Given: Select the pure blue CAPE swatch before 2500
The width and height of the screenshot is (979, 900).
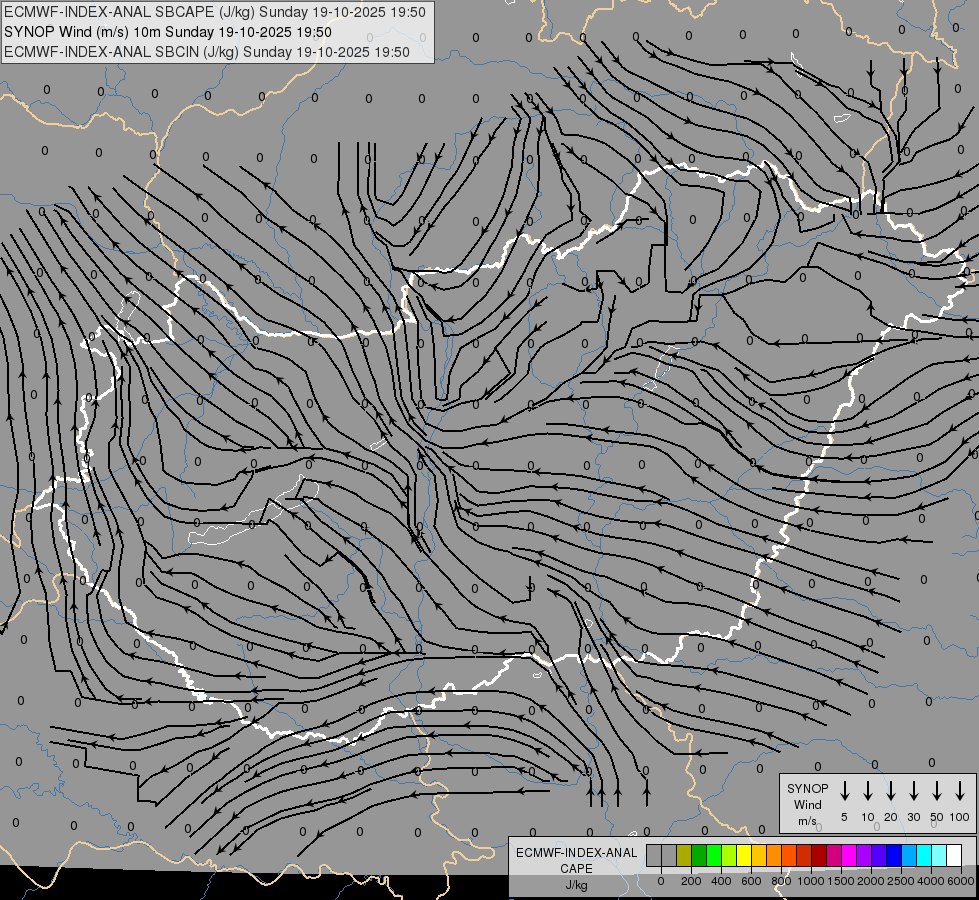Looking at the screenshot, I should click(895, 855).
